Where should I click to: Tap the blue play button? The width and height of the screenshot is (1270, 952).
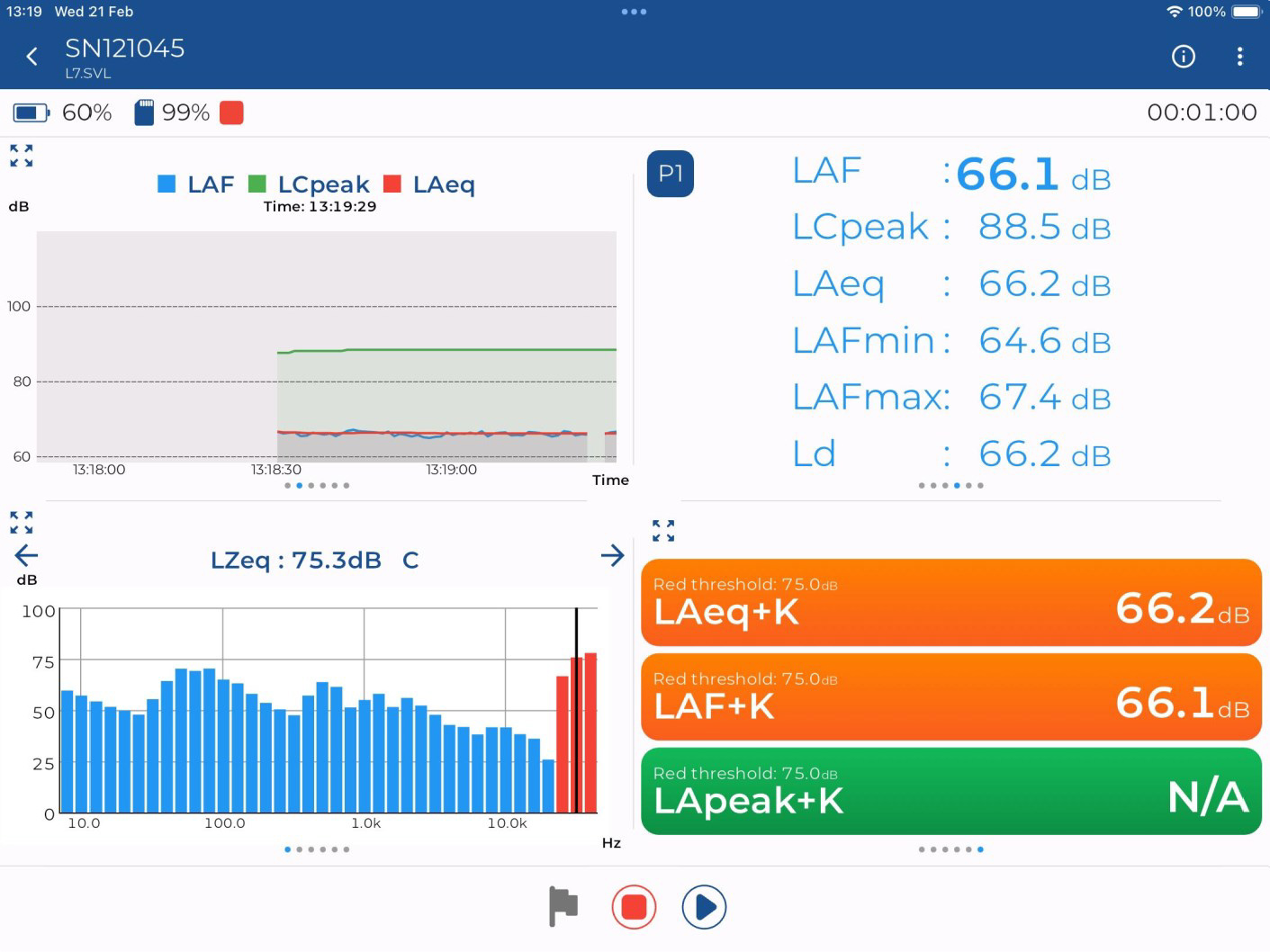click(704, 907)
